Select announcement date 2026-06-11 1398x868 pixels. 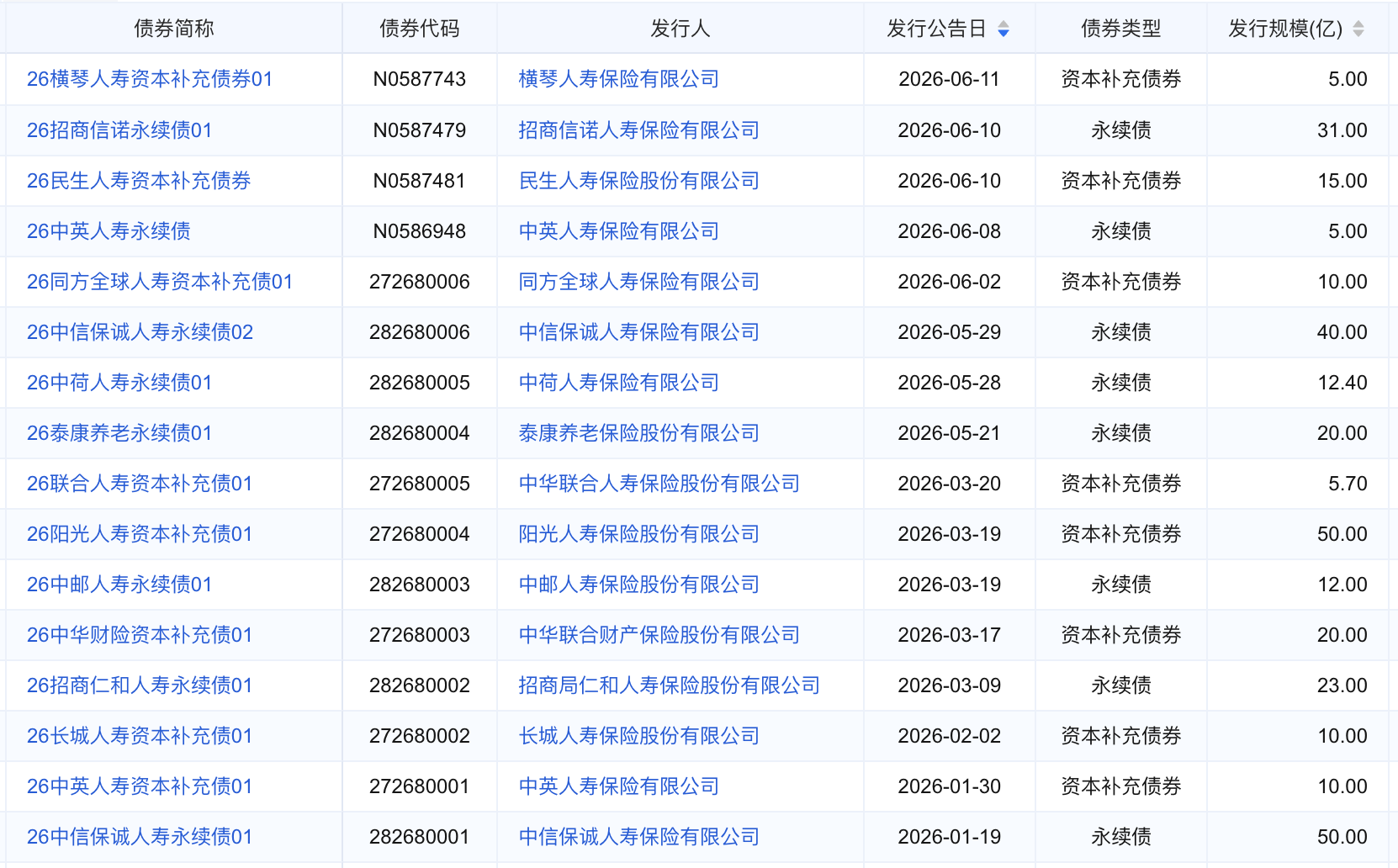coord(950,79)
